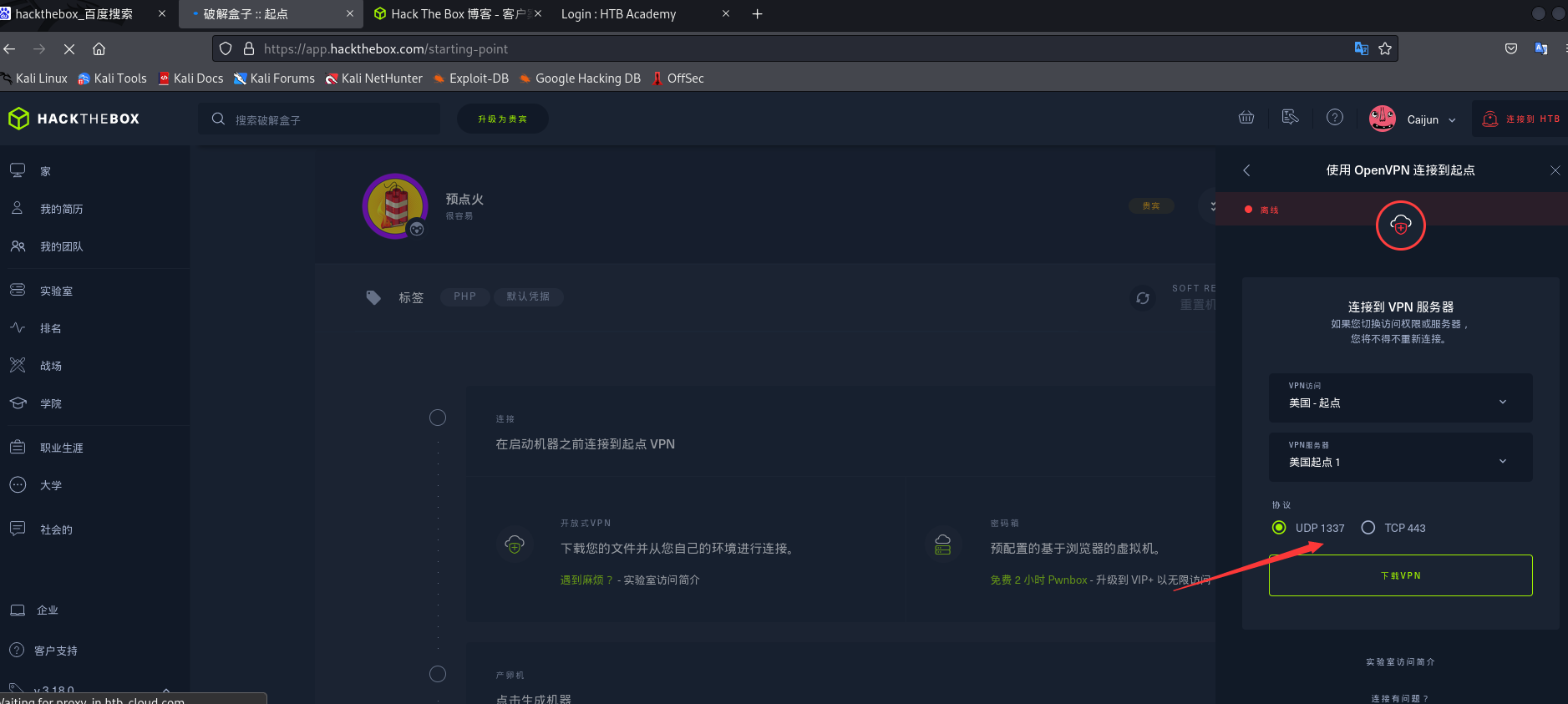Click the browser address bar URL
The height and width of the screenshot is (704, 1568).
[386, 49]
